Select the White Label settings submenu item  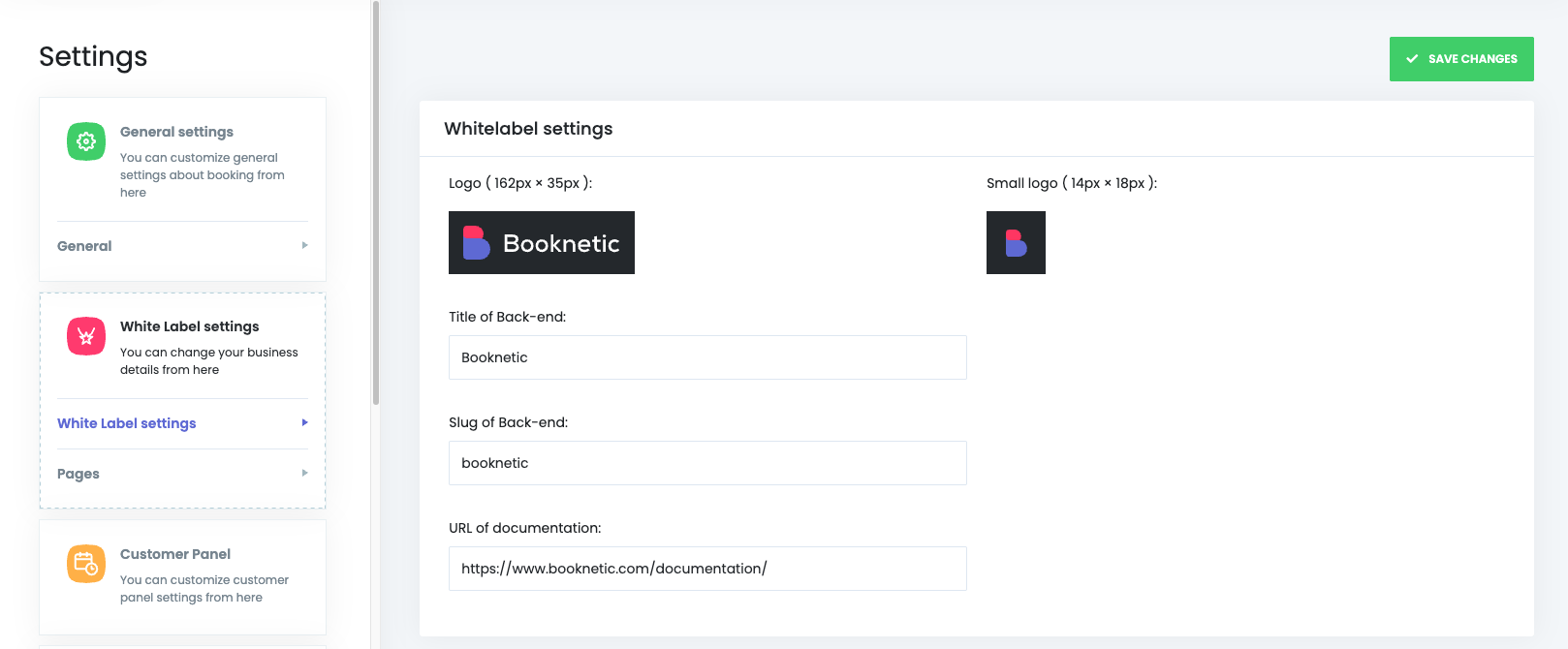click(127, 423)
